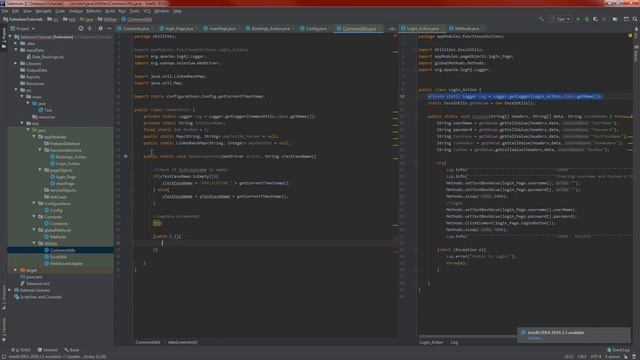
Task: Expand the target folder in project tree
Action: (16, 270)
